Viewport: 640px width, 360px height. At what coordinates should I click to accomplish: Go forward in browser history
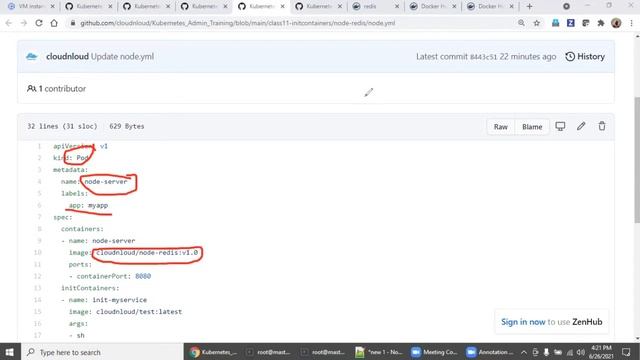click(24, 23)
